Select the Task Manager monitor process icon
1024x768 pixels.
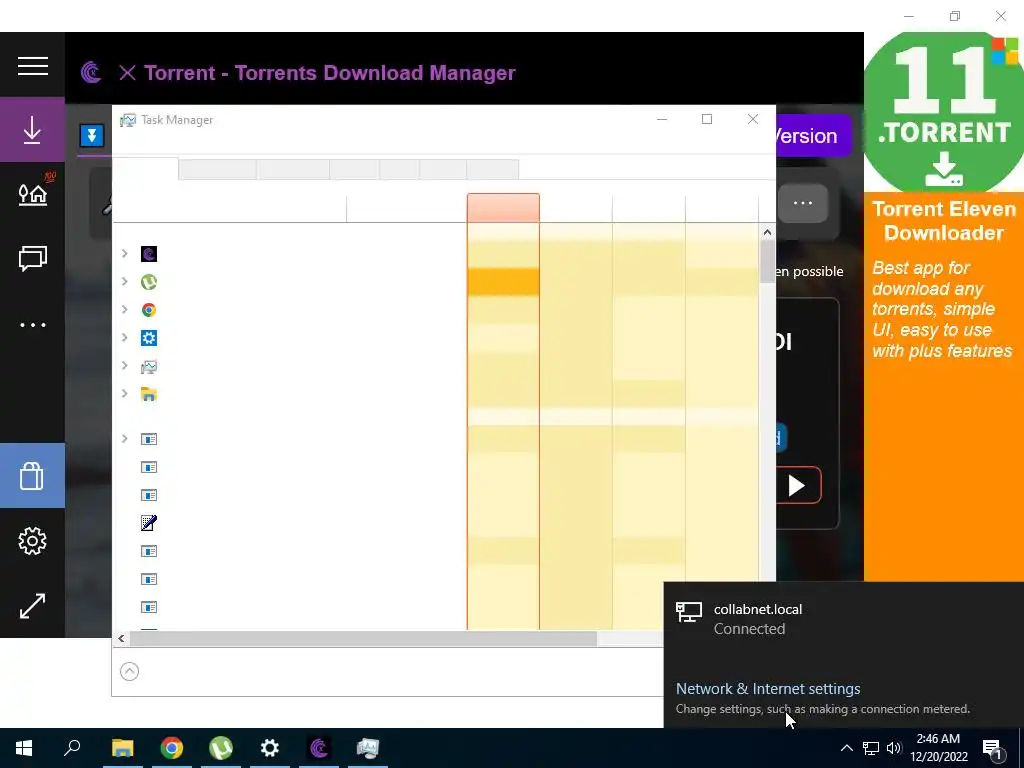click(x=149, y=366)
